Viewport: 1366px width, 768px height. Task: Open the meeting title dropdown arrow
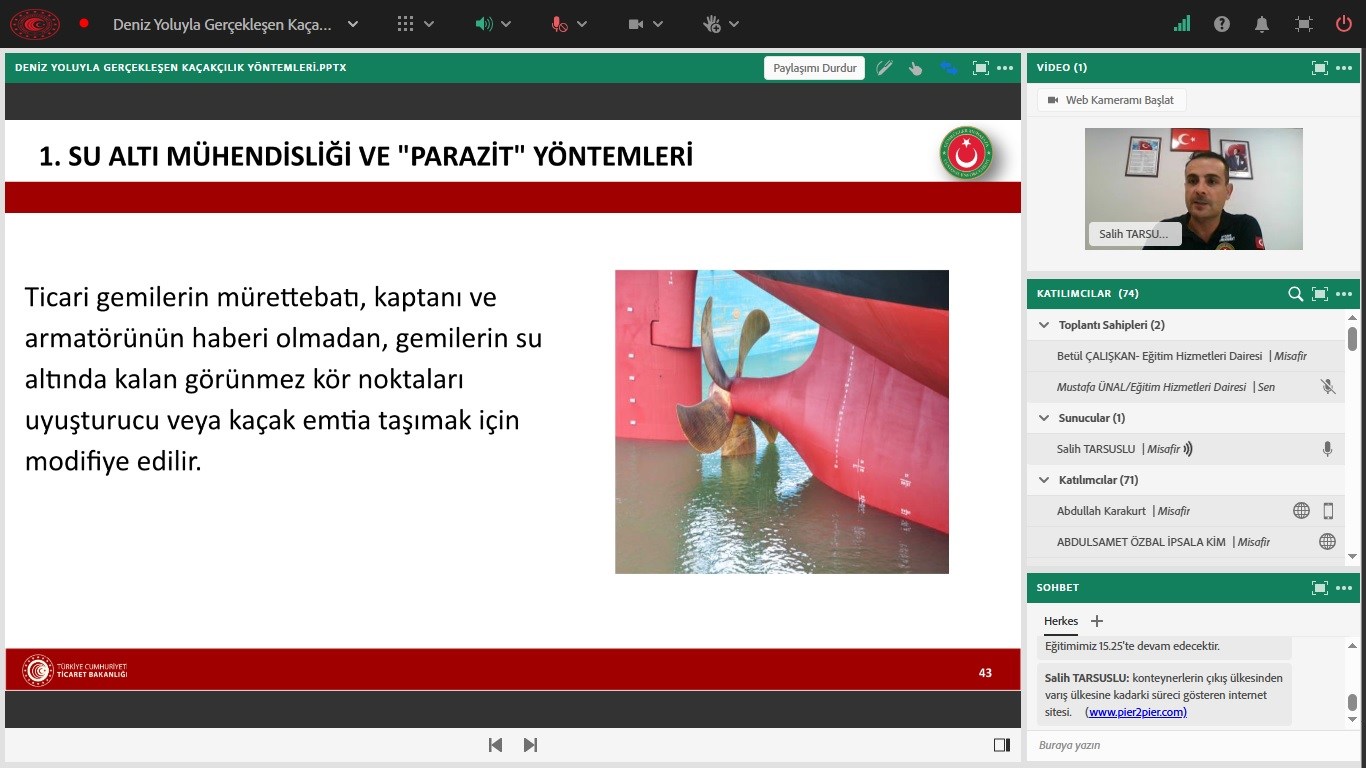click(353, 24)
